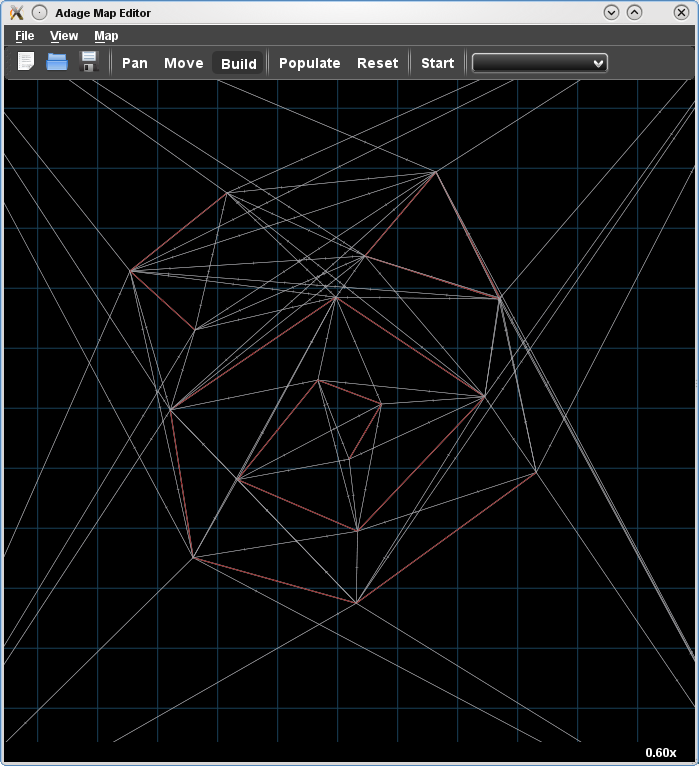Click the 0.60x zoom level indicator

tap(660, 752)
